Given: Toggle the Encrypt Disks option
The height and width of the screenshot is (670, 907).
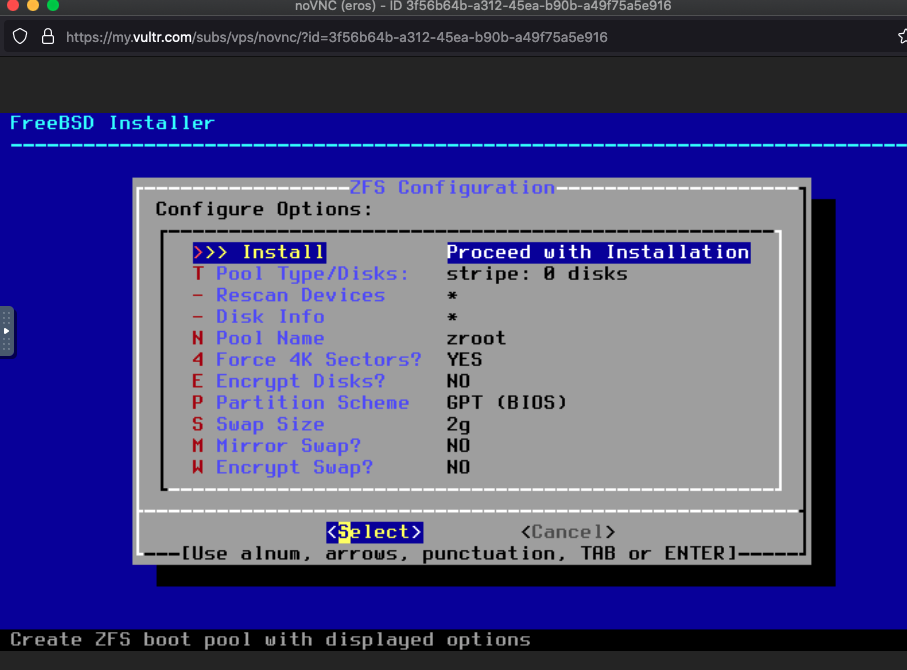Looking at the screenshot, I should [300, 381].
